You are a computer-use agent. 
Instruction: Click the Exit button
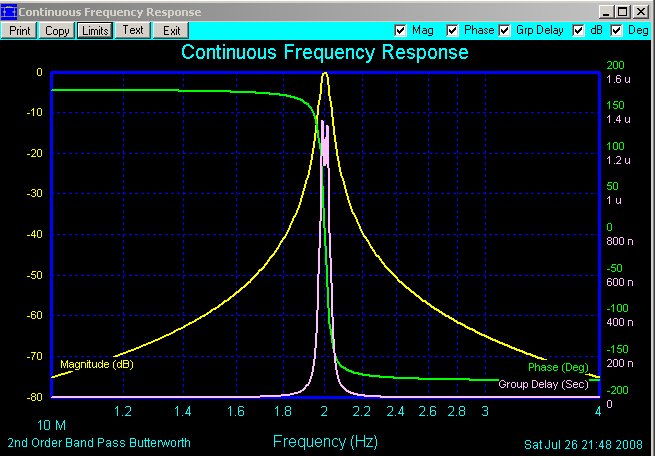[171, 31]
